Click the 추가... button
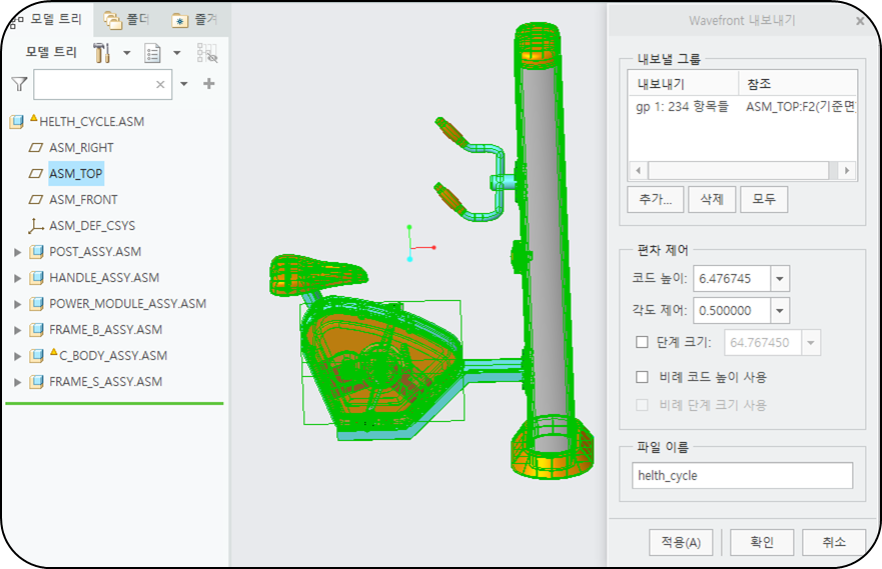Viewport: 882px width, 569px height. [x=655, y=199]
